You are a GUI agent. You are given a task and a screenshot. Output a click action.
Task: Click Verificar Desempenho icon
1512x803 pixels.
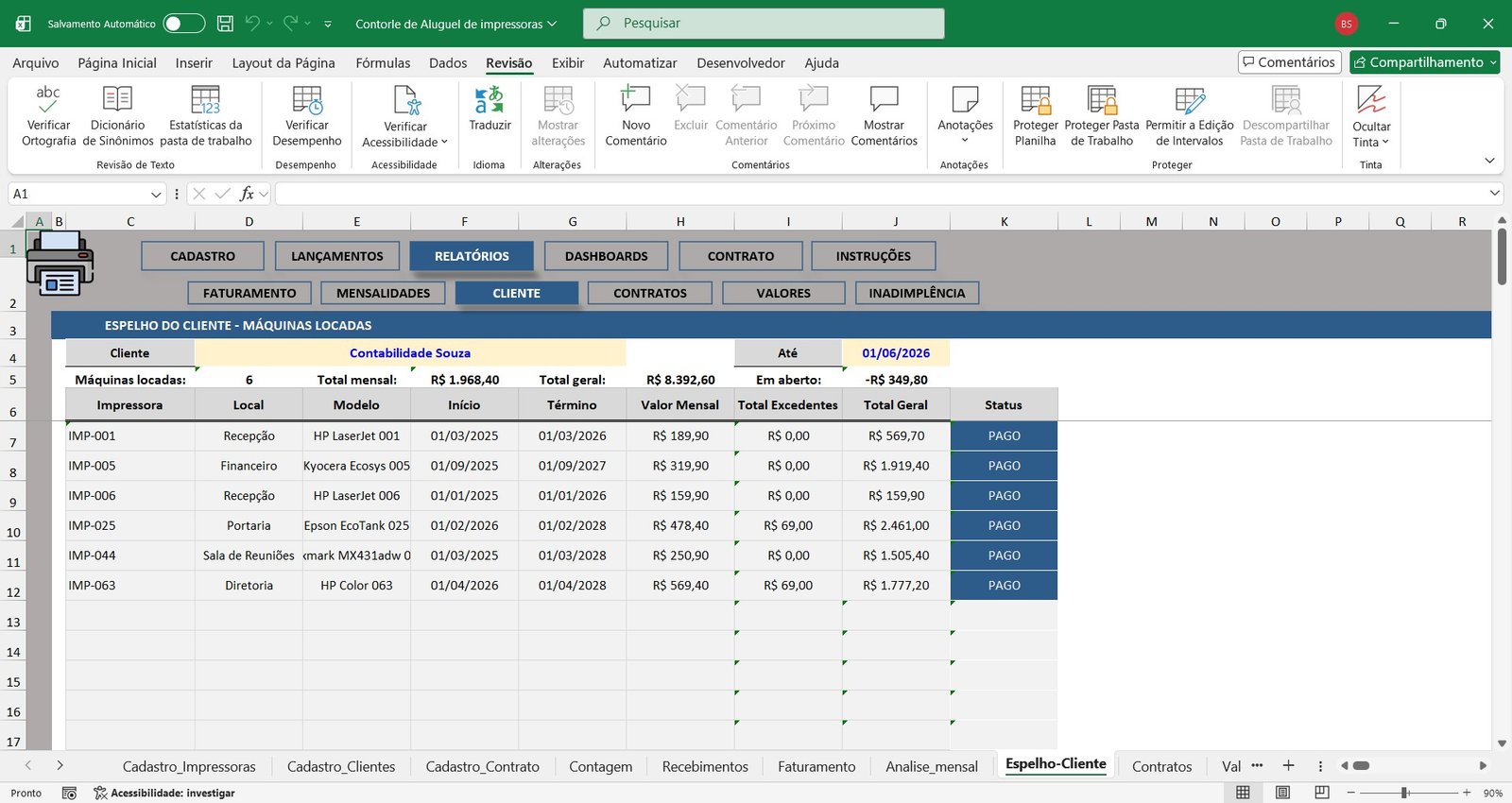(x=307, y=100)
